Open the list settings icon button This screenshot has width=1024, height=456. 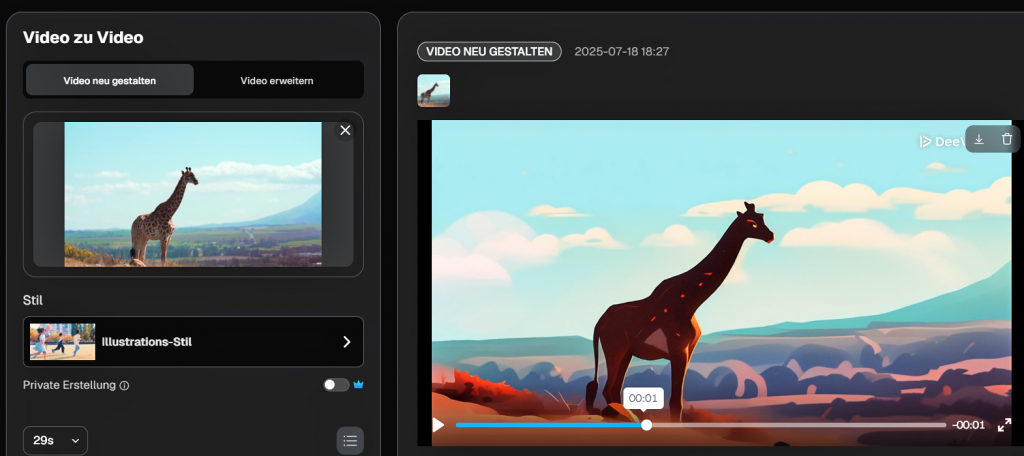350,440
